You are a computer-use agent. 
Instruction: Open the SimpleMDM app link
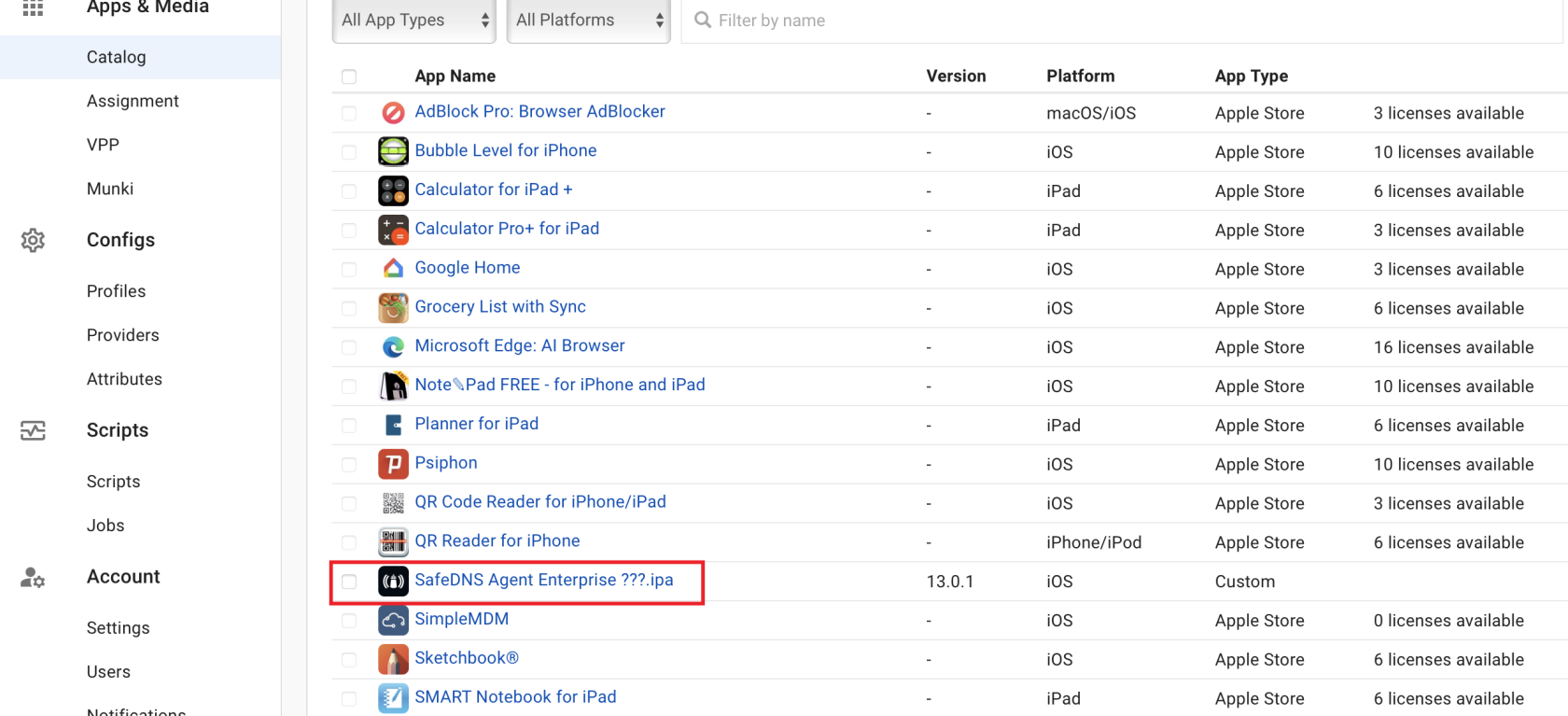tap(462, 619)
